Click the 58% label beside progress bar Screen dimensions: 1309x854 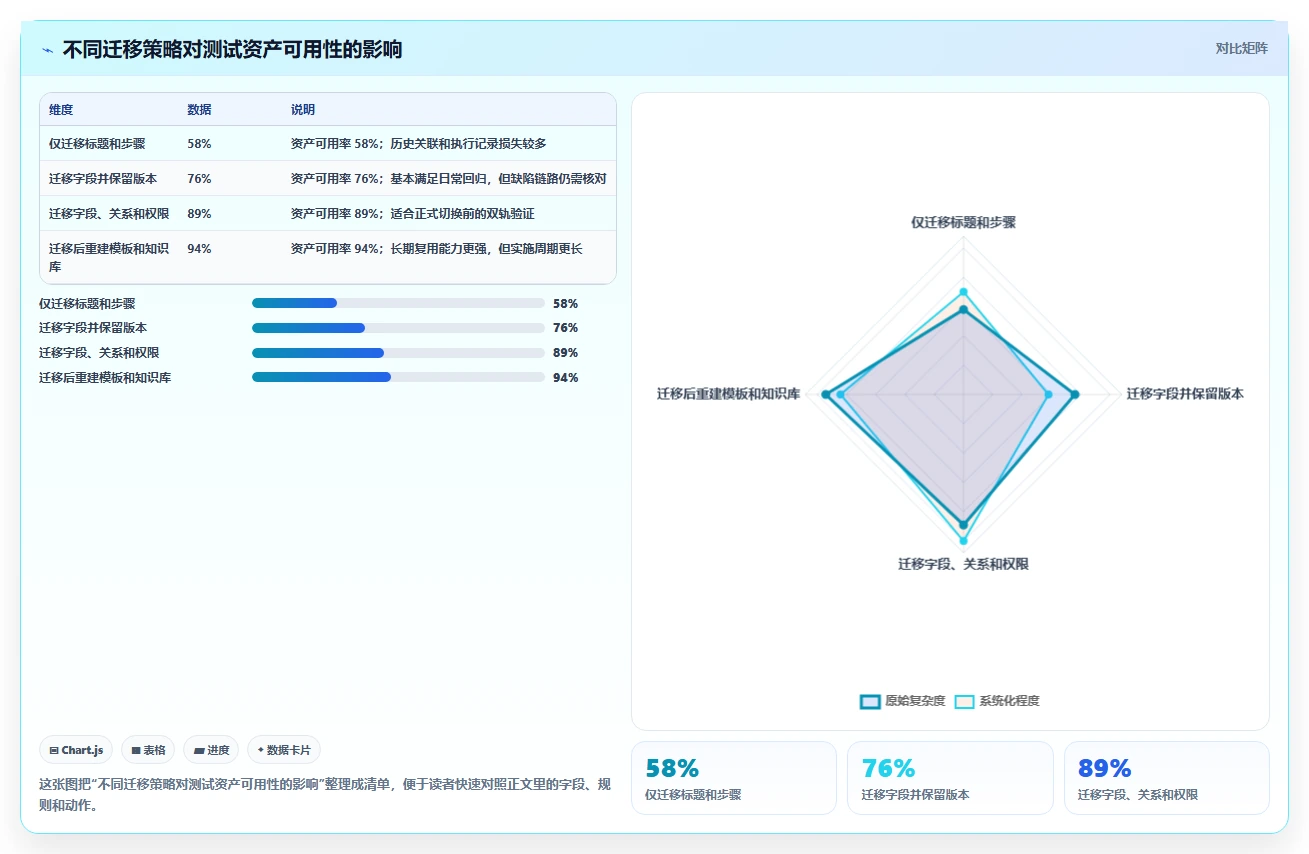pyautogui.click(x=565, y=303)
